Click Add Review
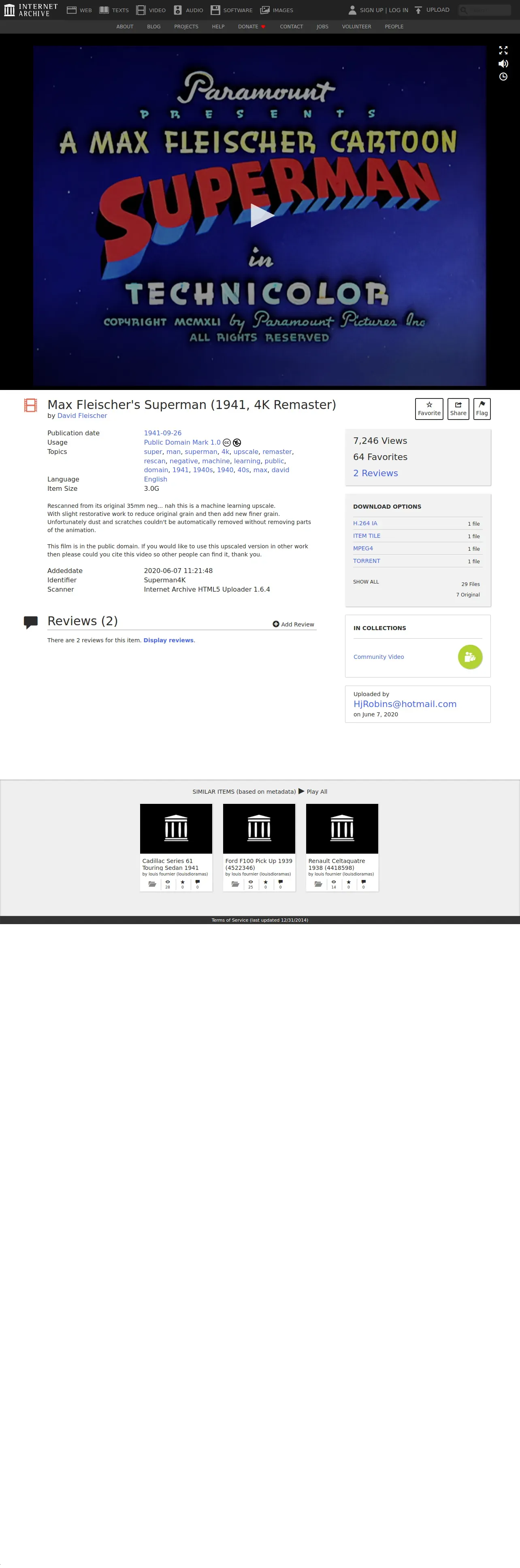Viewport: 520px width, 1568px height. tap(294, 624)
